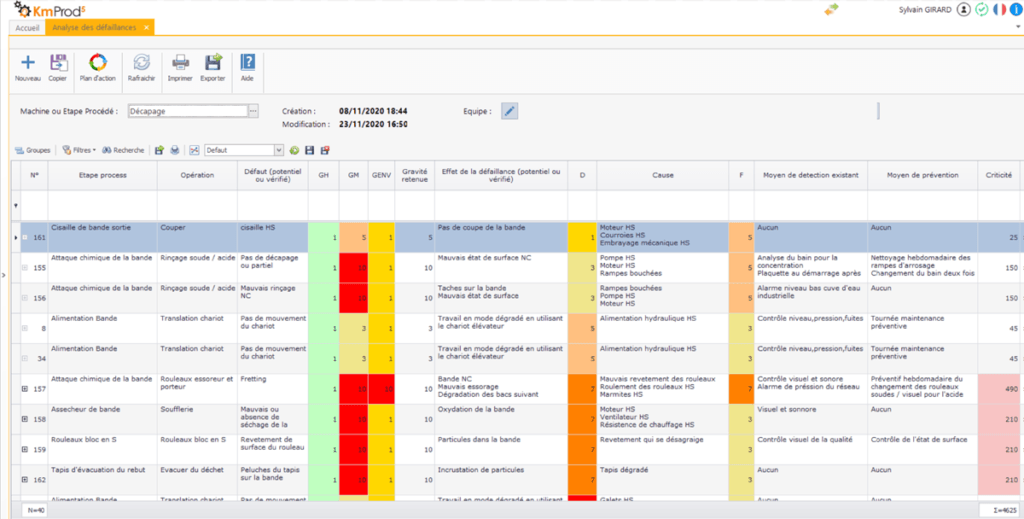Expand row 162 Tapis d'évacuation

[25, 479]
